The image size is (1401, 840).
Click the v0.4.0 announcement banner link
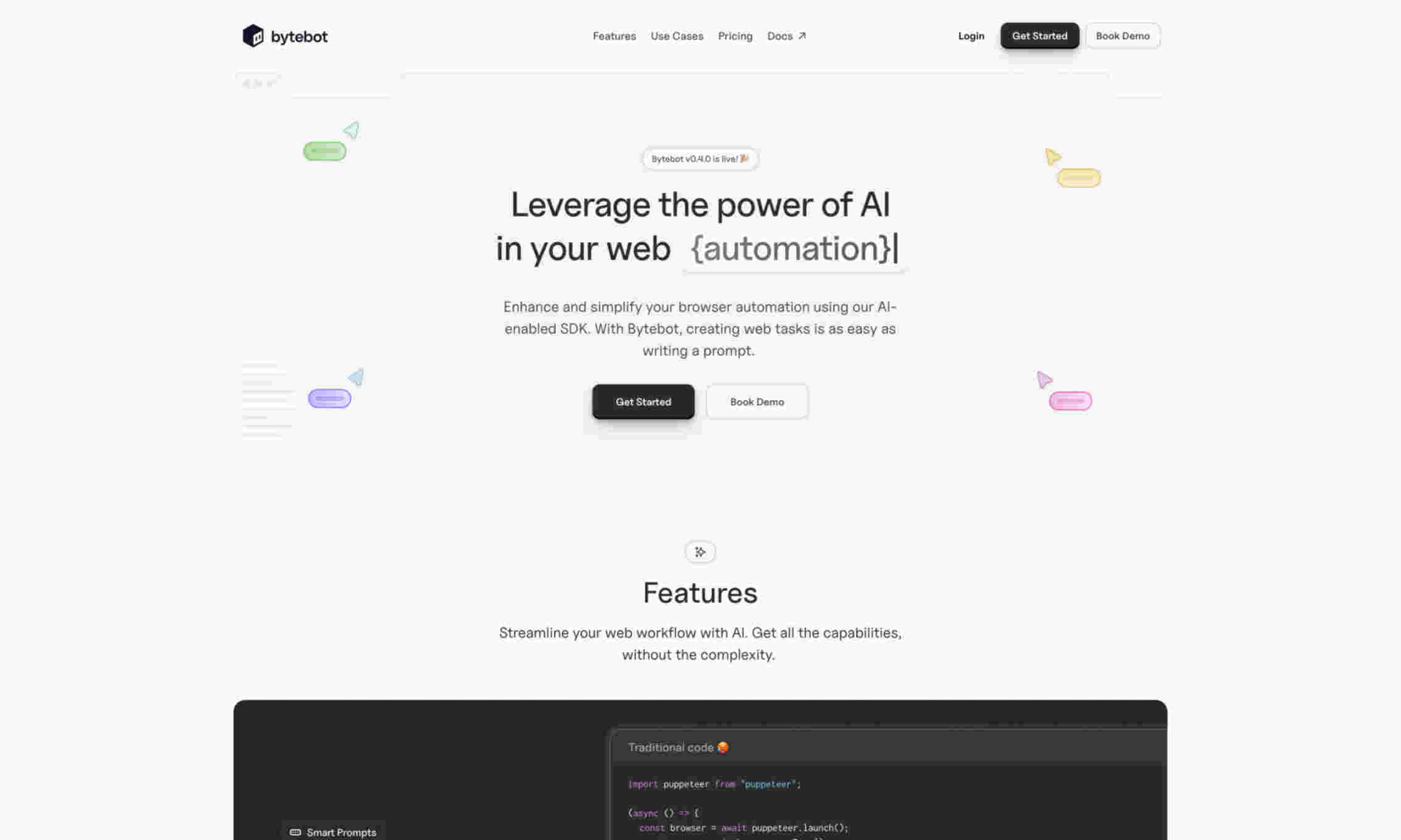pyautogui.click(x=700, y=158)
